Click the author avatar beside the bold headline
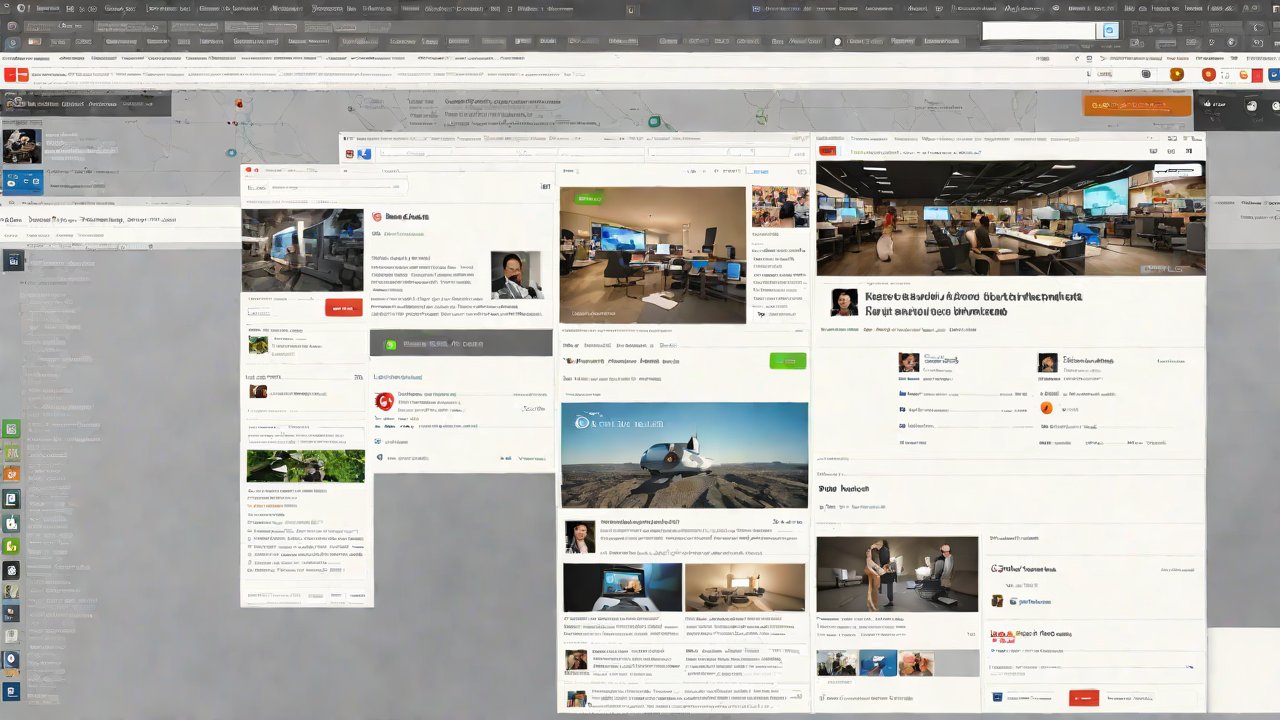The image size is (1280, 720). coord(845,302)
